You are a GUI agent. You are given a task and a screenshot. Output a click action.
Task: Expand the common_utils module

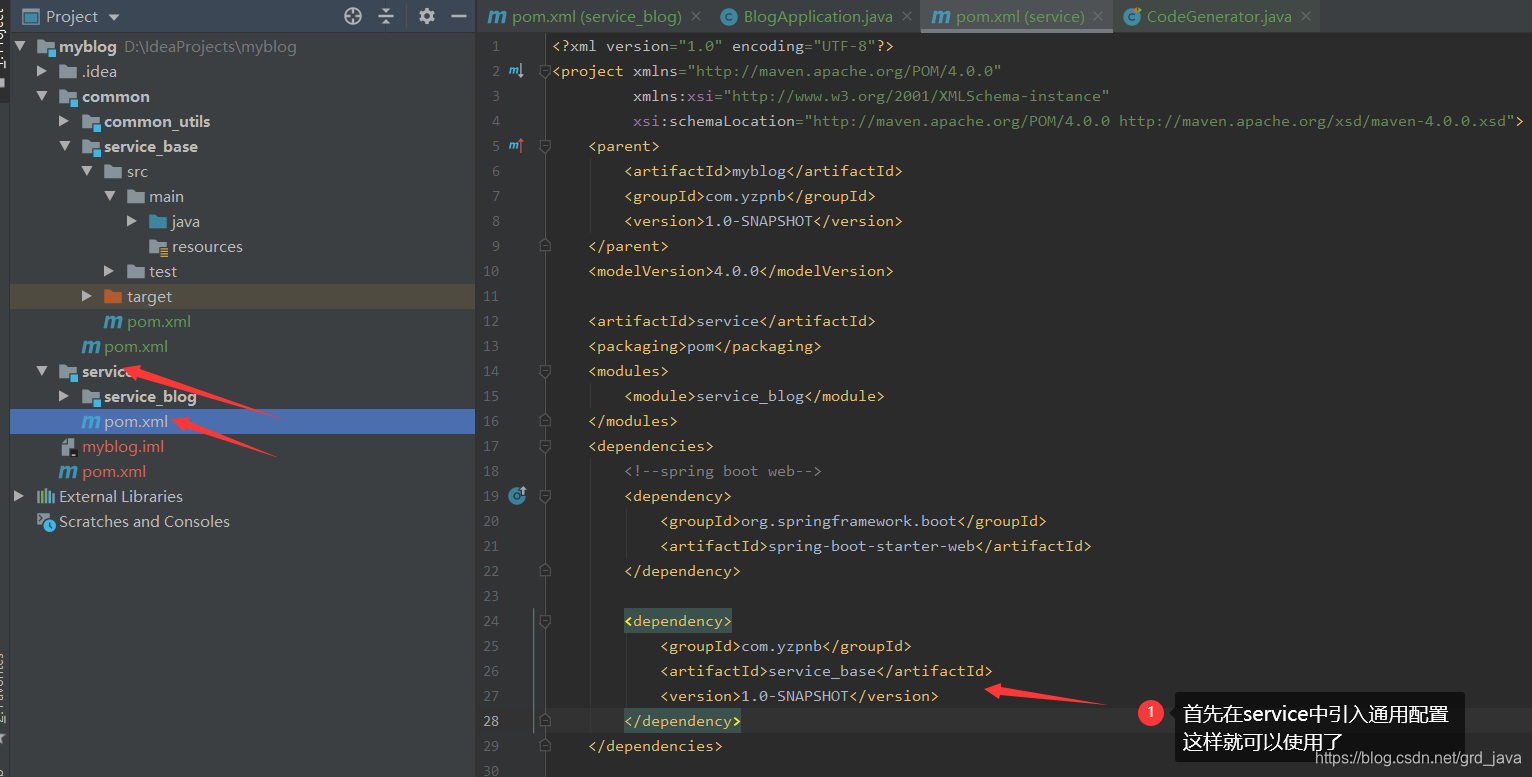coord(64,121)
